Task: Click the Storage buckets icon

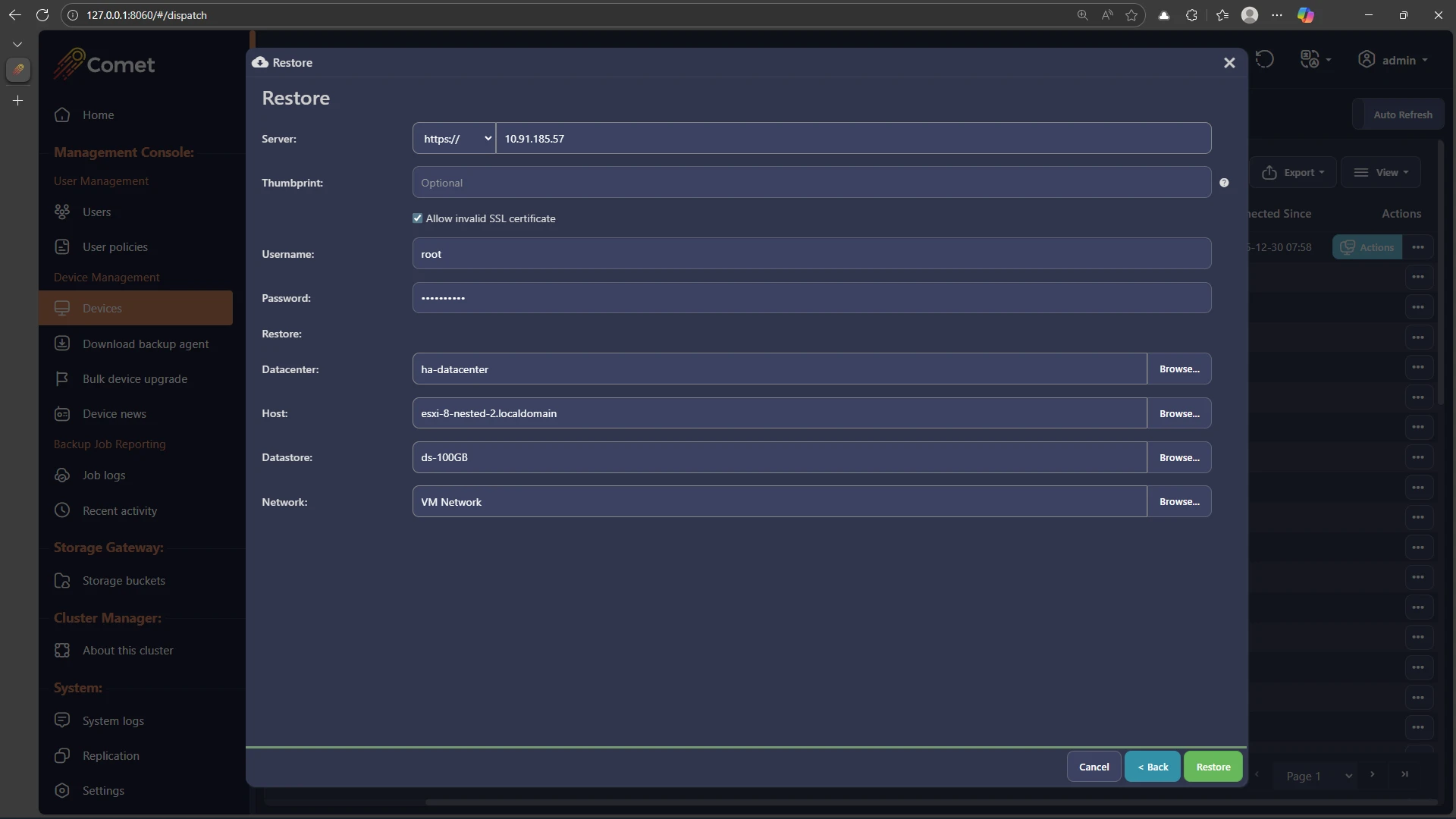Action: point(62,580)
